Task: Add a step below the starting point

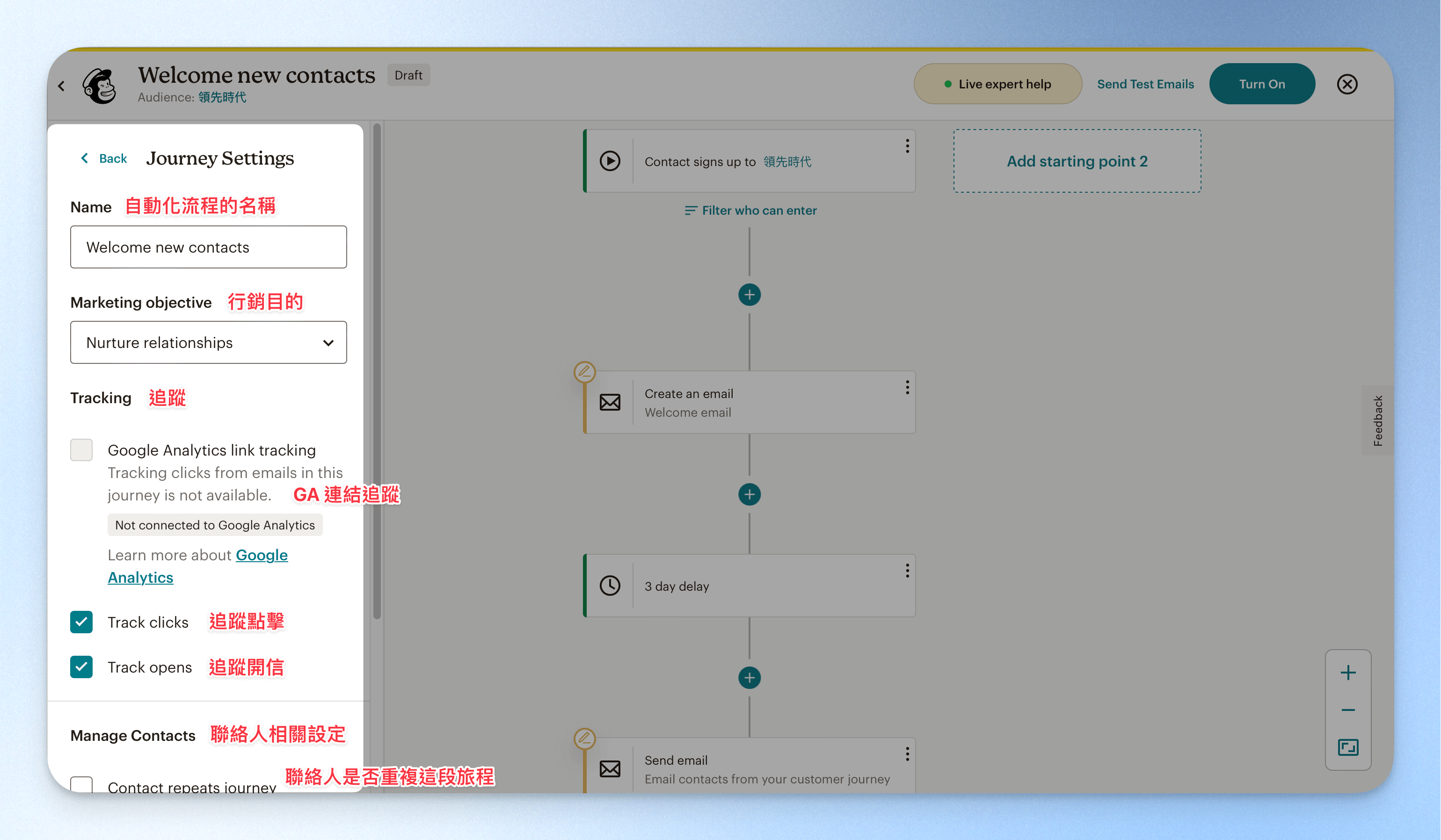Action: (x=749, y=295)
